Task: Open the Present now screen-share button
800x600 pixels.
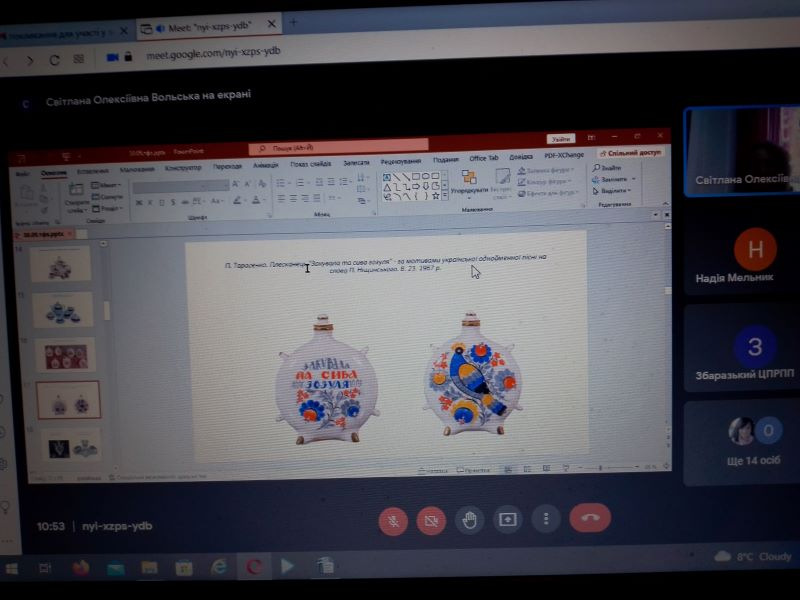Action: pyautogui.click(x=508, y=519)
